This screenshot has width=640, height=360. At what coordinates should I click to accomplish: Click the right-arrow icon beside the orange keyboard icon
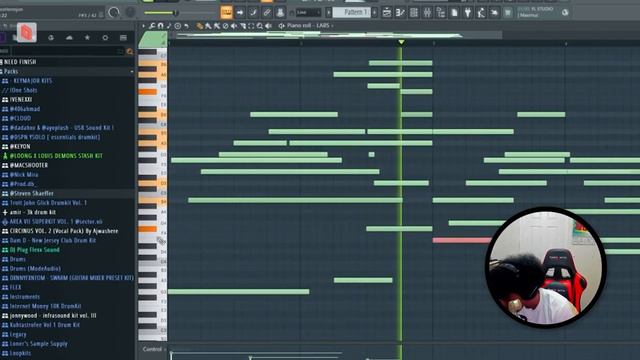(240, 13)
